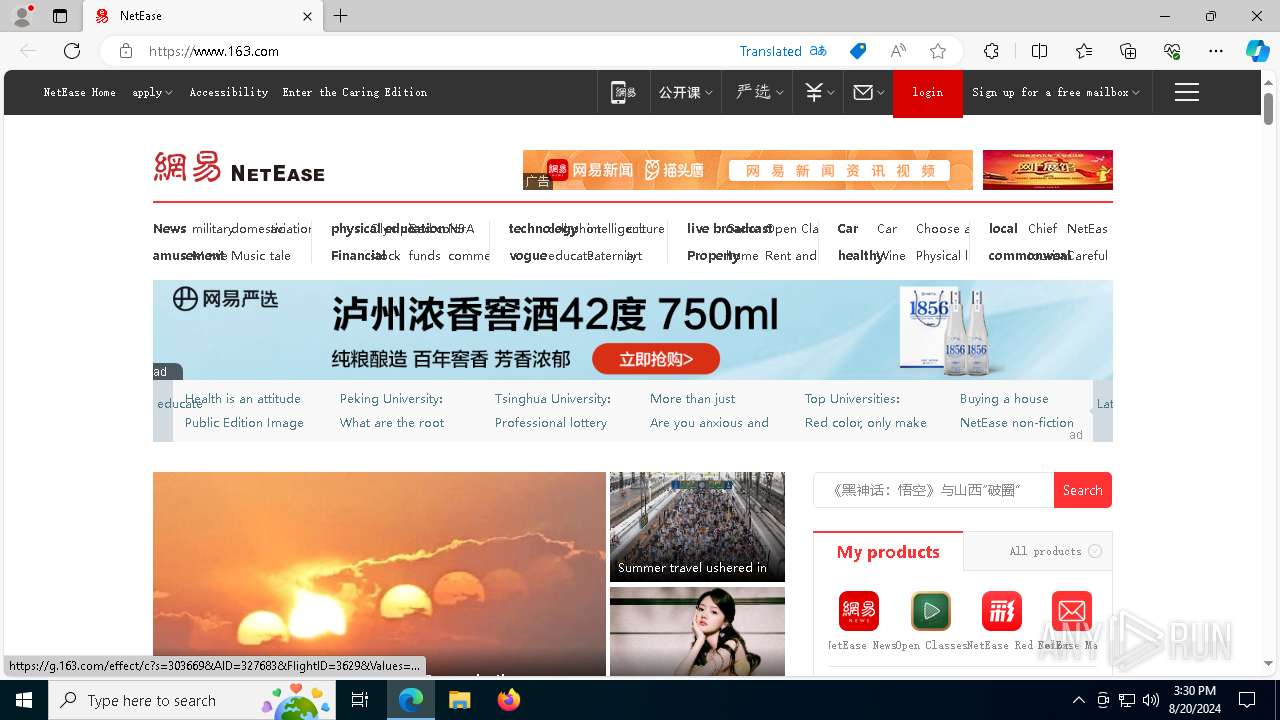This screenshot has height=720, width=1280.
Task: Open the Financial category
Action: click(x=359, y=255)
